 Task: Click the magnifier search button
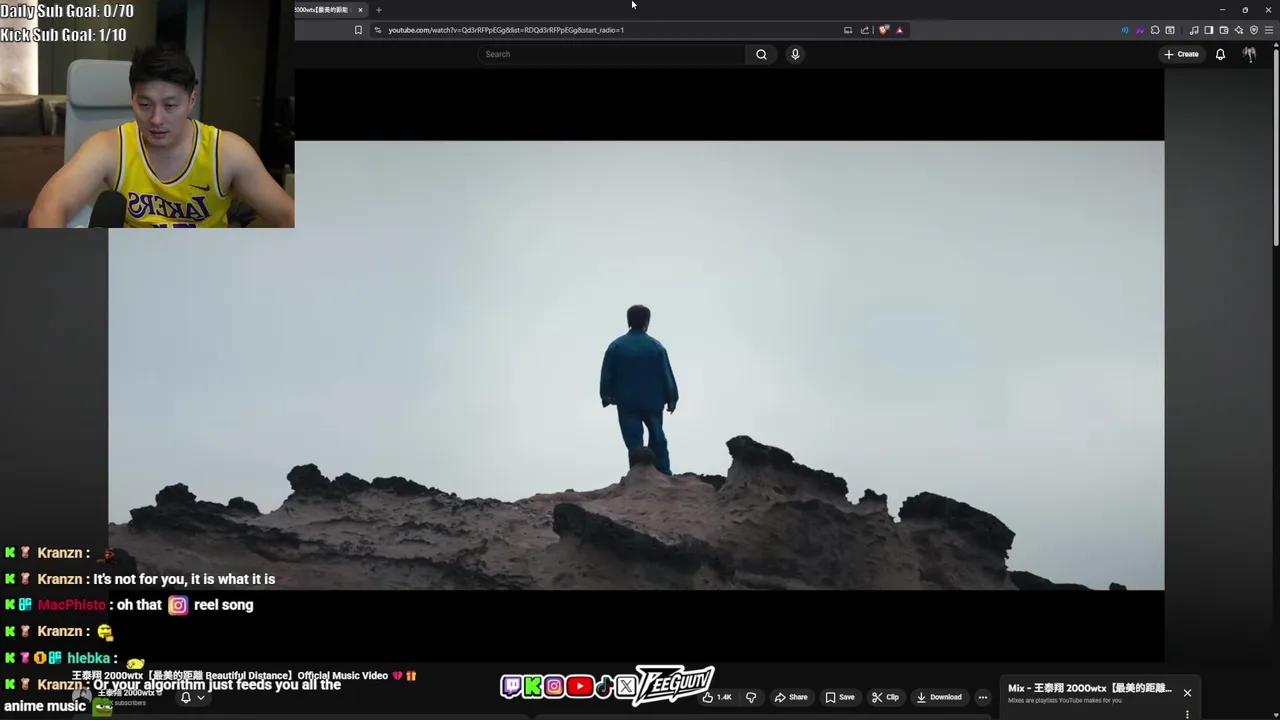click(x=761, y=54)
